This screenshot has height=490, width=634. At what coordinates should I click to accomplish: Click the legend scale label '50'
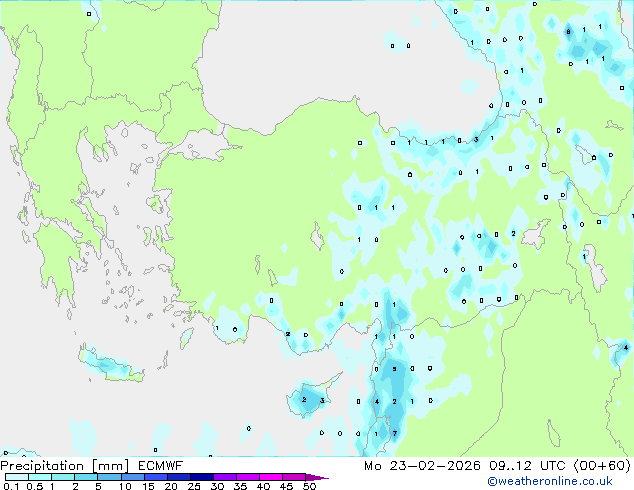(309, 486)
